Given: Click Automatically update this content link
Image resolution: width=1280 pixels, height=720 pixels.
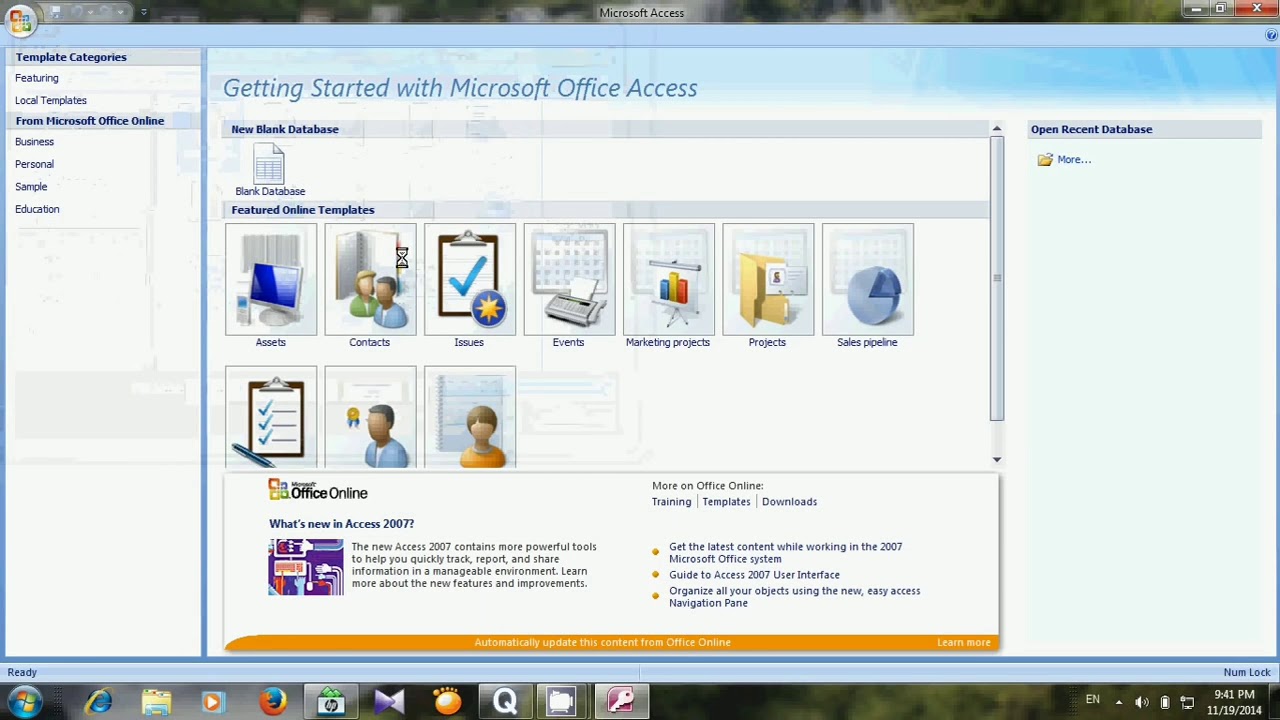Looking at the screenshot, I should (x=602, y=643).
